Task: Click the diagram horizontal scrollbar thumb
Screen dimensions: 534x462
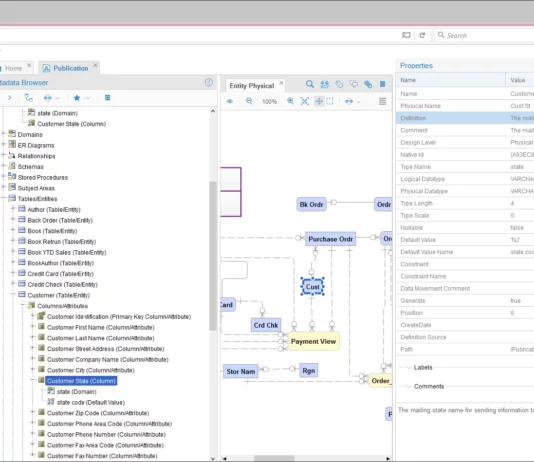Action: tap(274, 458)
